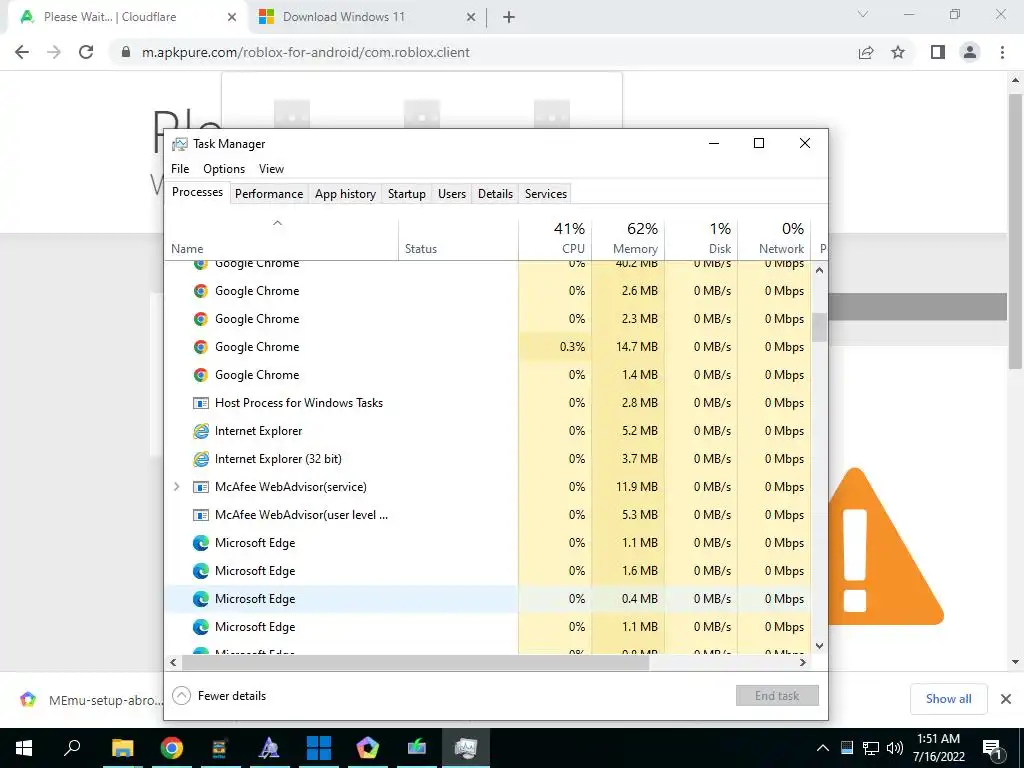Sort by Memory column header
Viewport: 1024px width, 768px height.
click(x=628, y=240)
